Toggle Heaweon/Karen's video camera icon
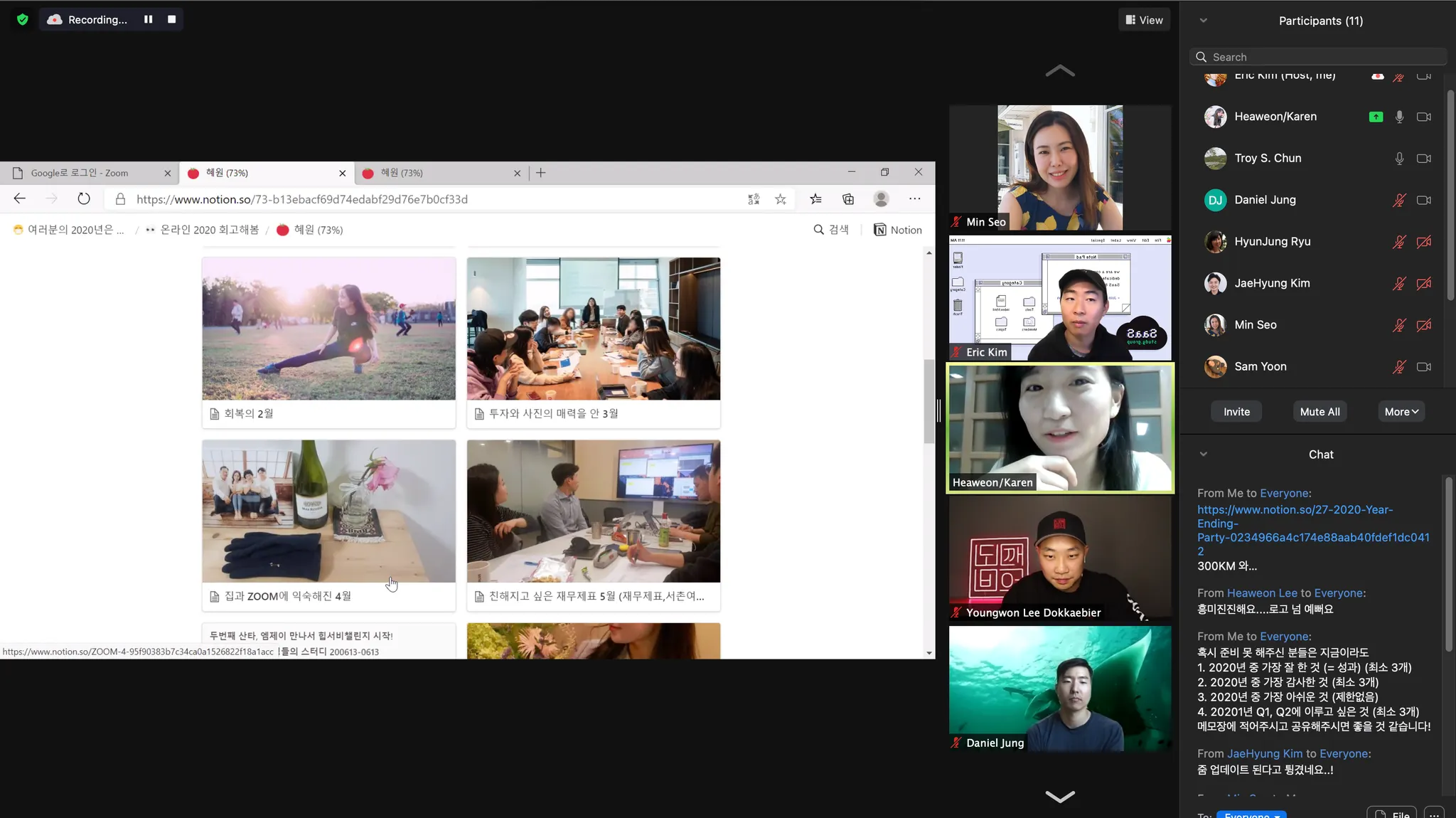This screenshot has height=818, width=1456. click(1423, 117)
